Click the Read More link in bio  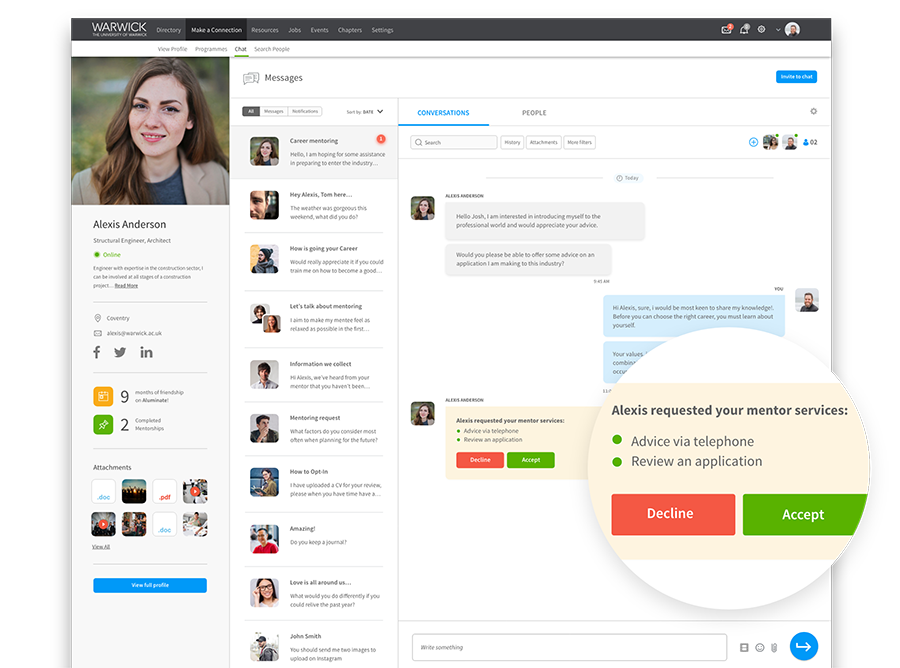126,286
